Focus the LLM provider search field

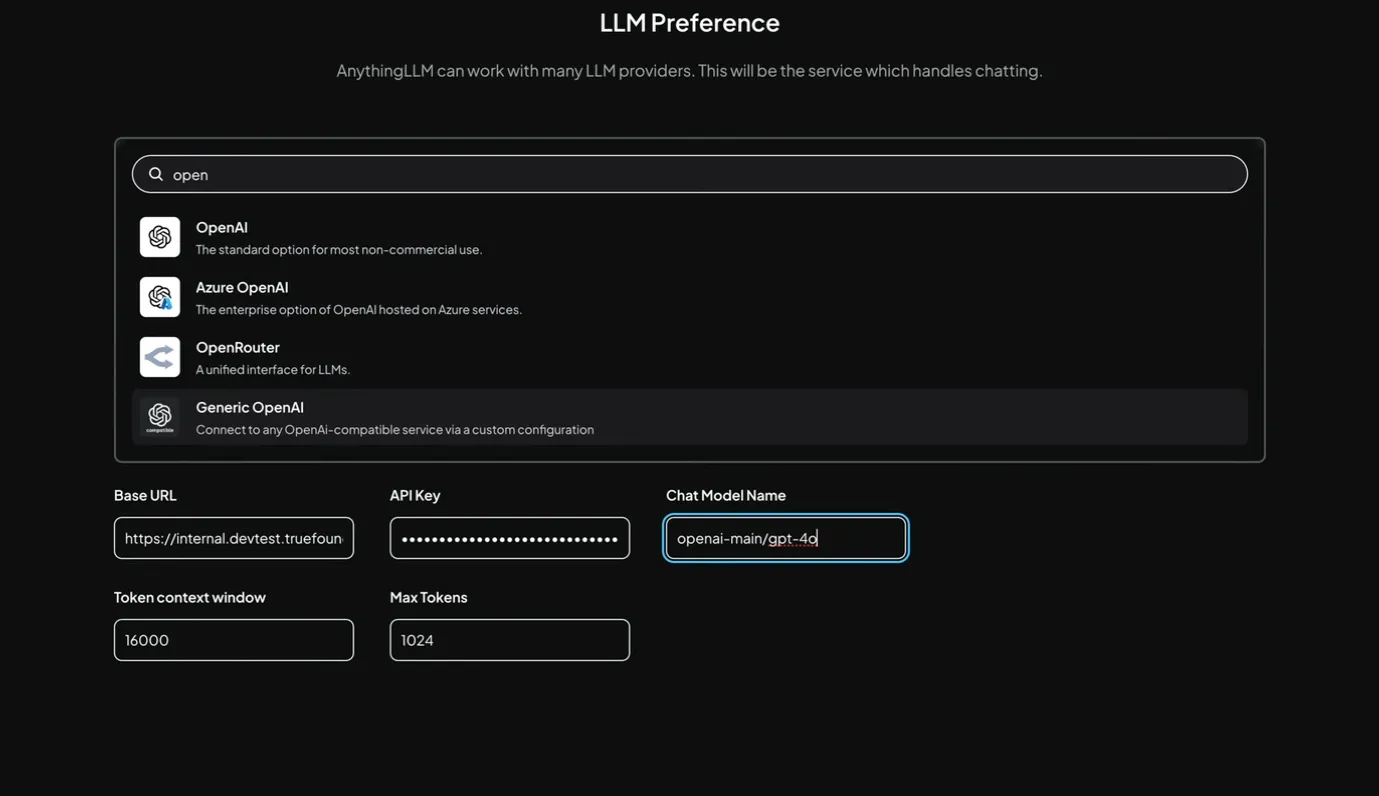(690, 174)
